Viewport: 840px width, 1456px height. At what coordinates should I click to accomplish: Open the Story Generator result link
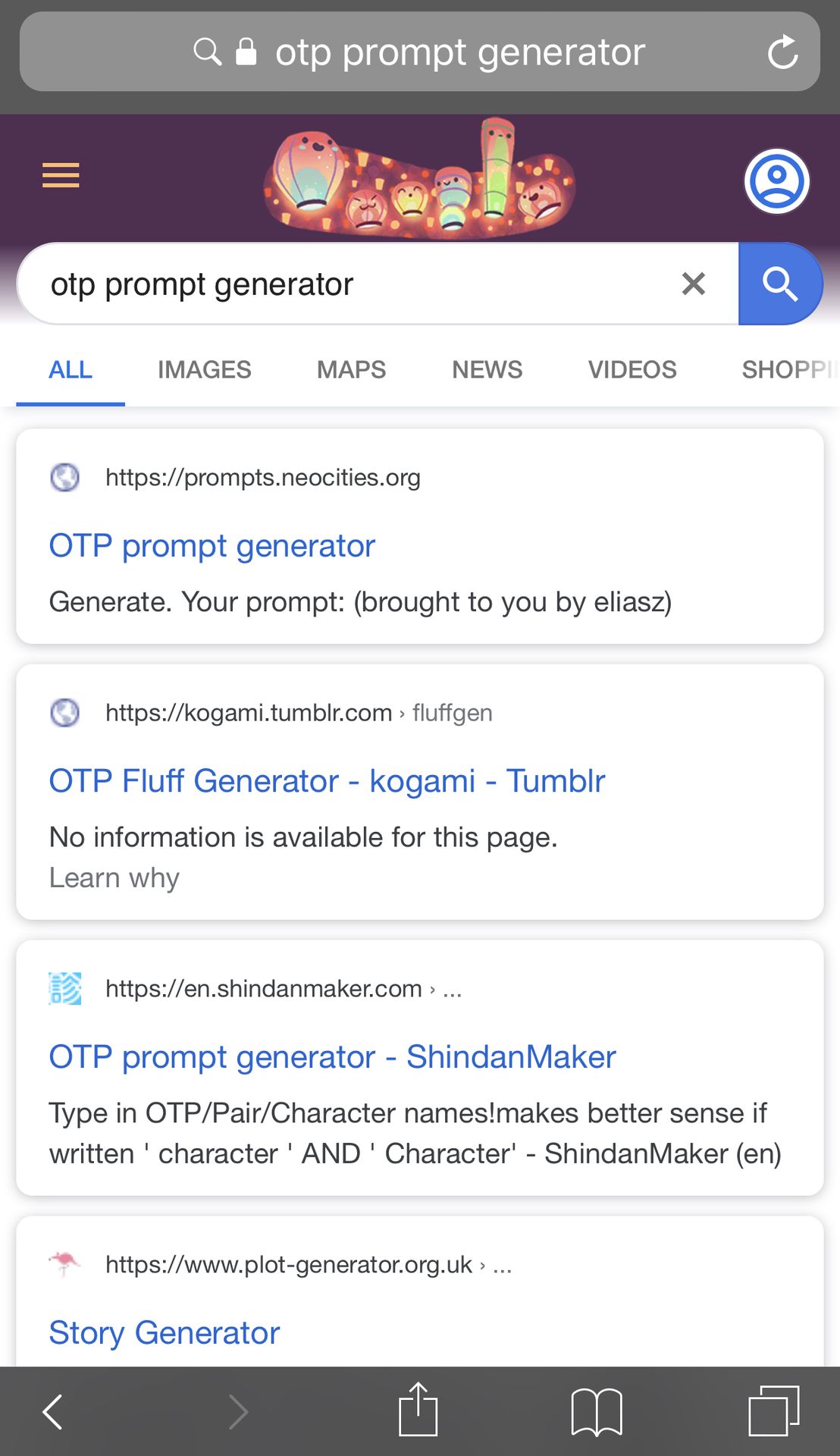click(x=165, y=1332)
